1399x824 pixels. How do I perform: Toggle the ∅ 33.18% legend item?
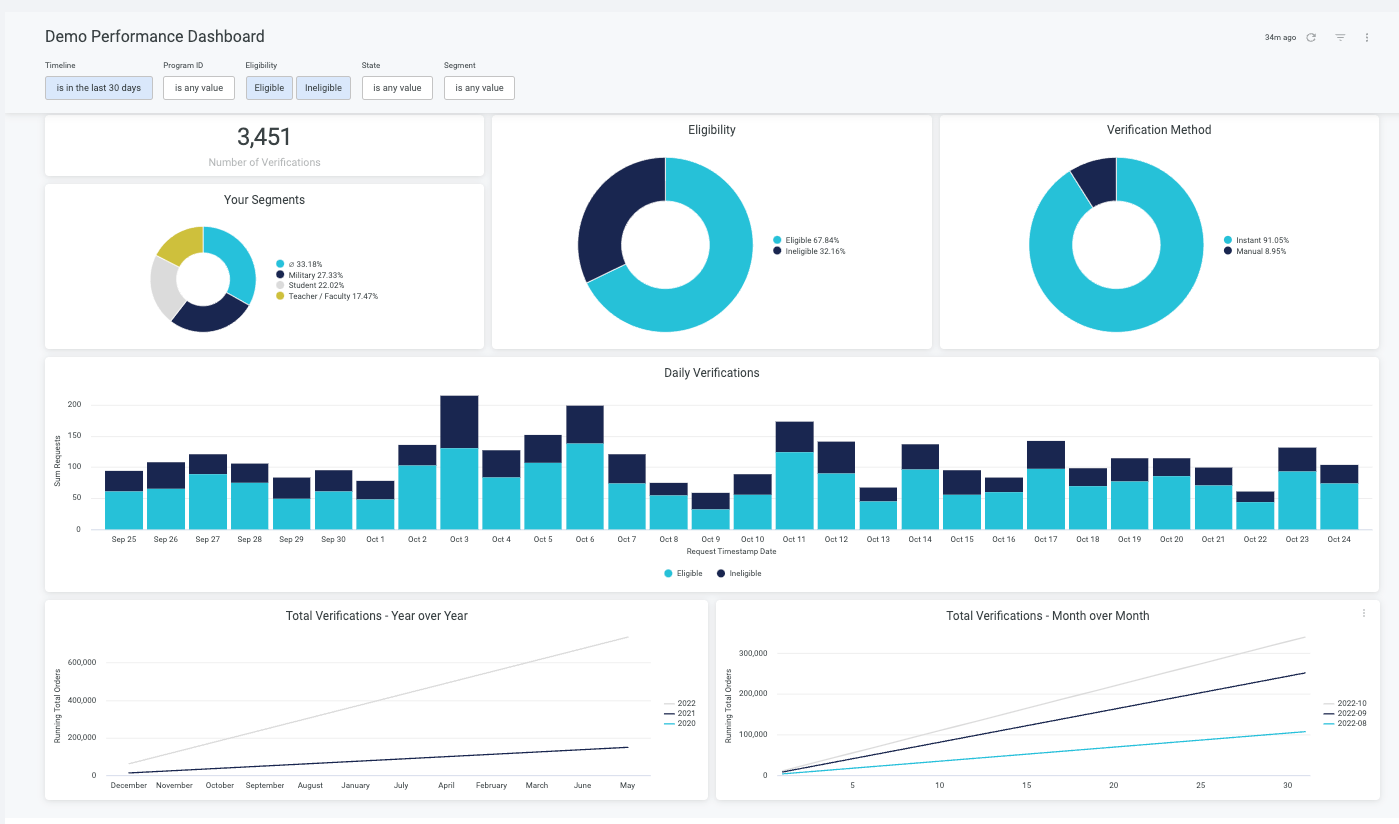[x=299, y=264]
